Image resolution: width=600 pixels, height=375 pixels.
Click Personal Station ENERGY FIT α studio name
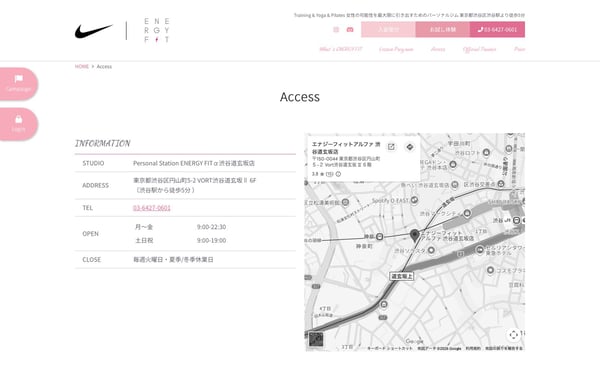pos(194,163)
